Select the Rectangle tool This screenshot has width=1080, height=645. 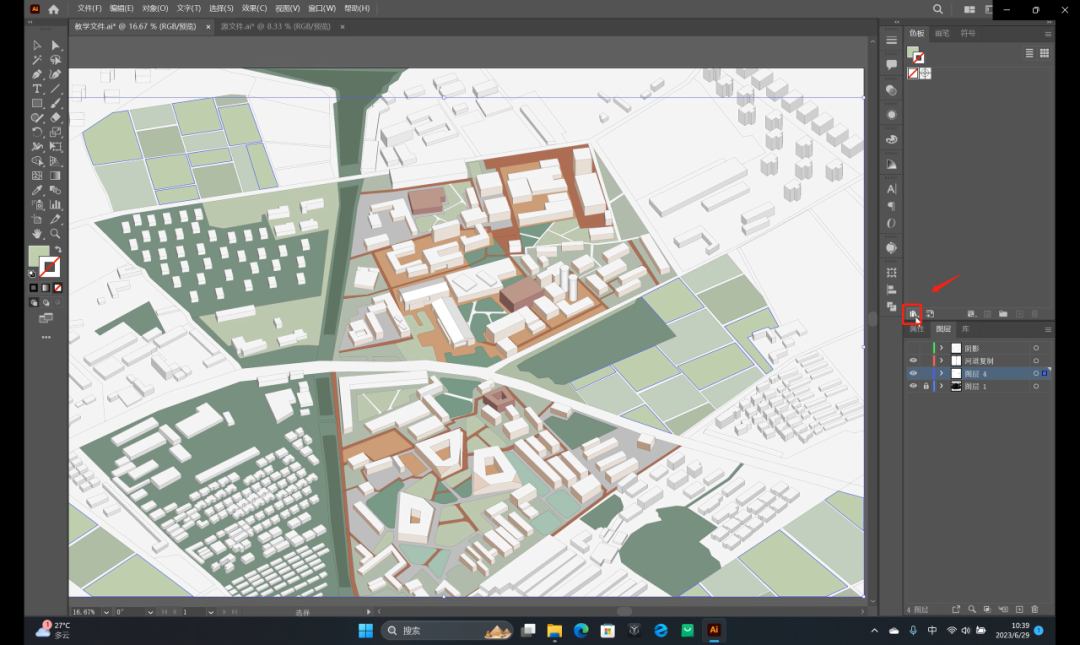[37, 103]
